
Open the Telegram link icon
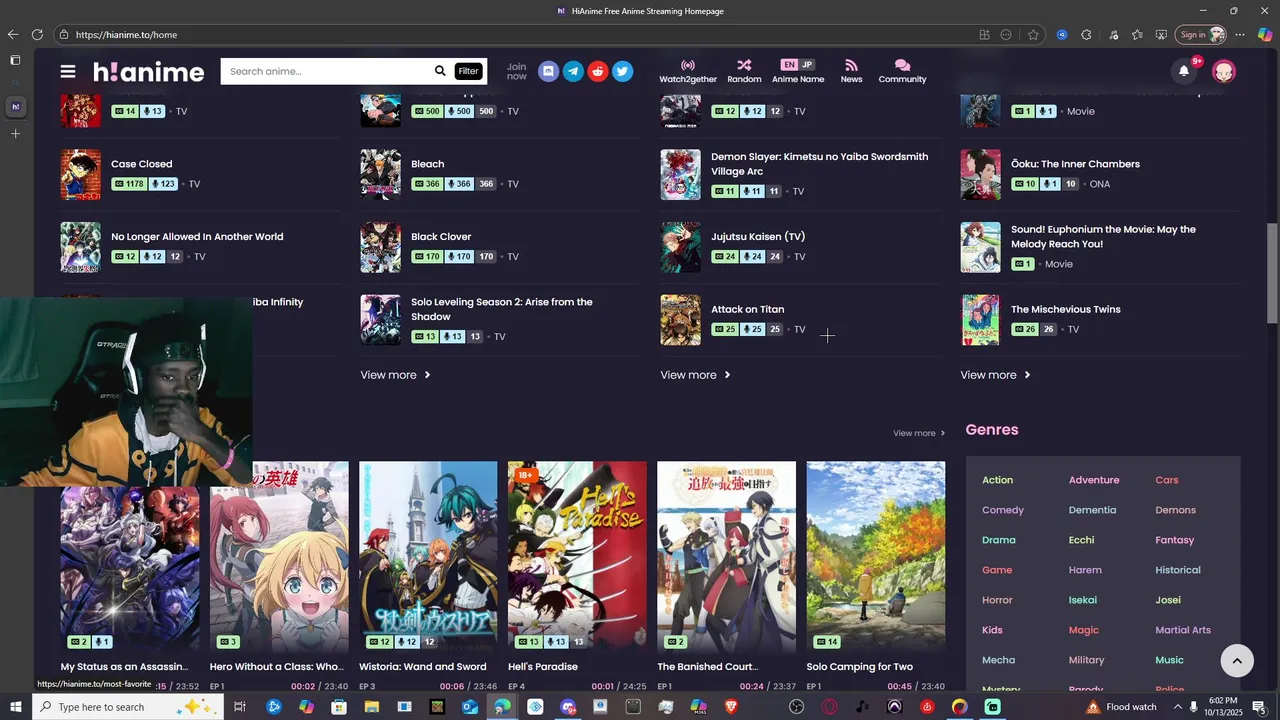[x=573, y=71]
